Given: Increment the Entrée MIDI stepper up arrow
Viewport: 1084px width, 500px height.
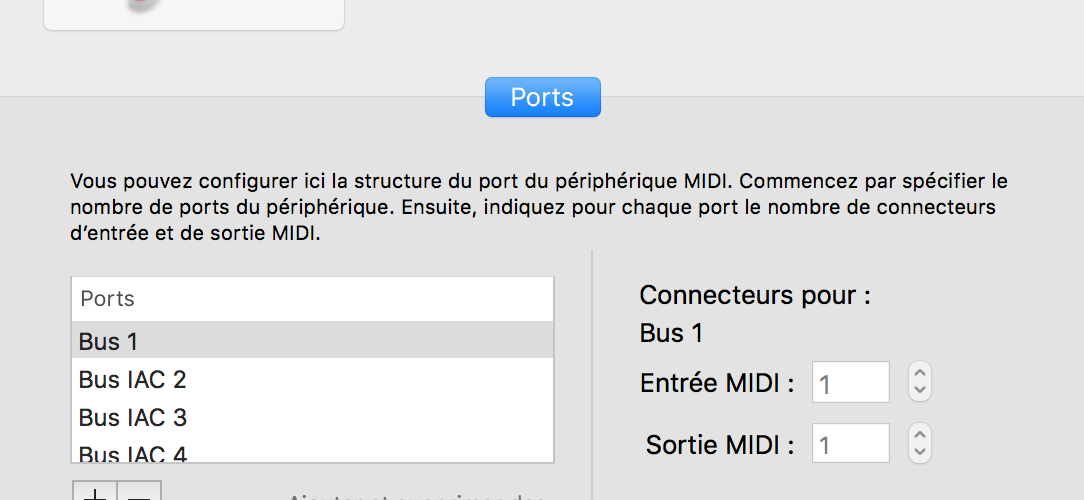Looking at the screenshot, I should pos(921,373).
